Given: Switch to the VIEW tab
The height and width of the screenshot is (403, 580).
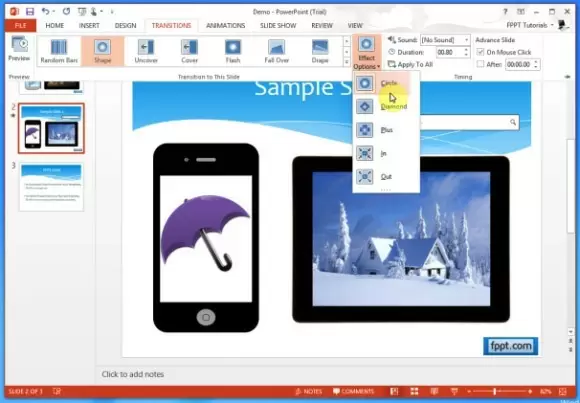Looking at the screenshot, I should (x=355, y=26).
